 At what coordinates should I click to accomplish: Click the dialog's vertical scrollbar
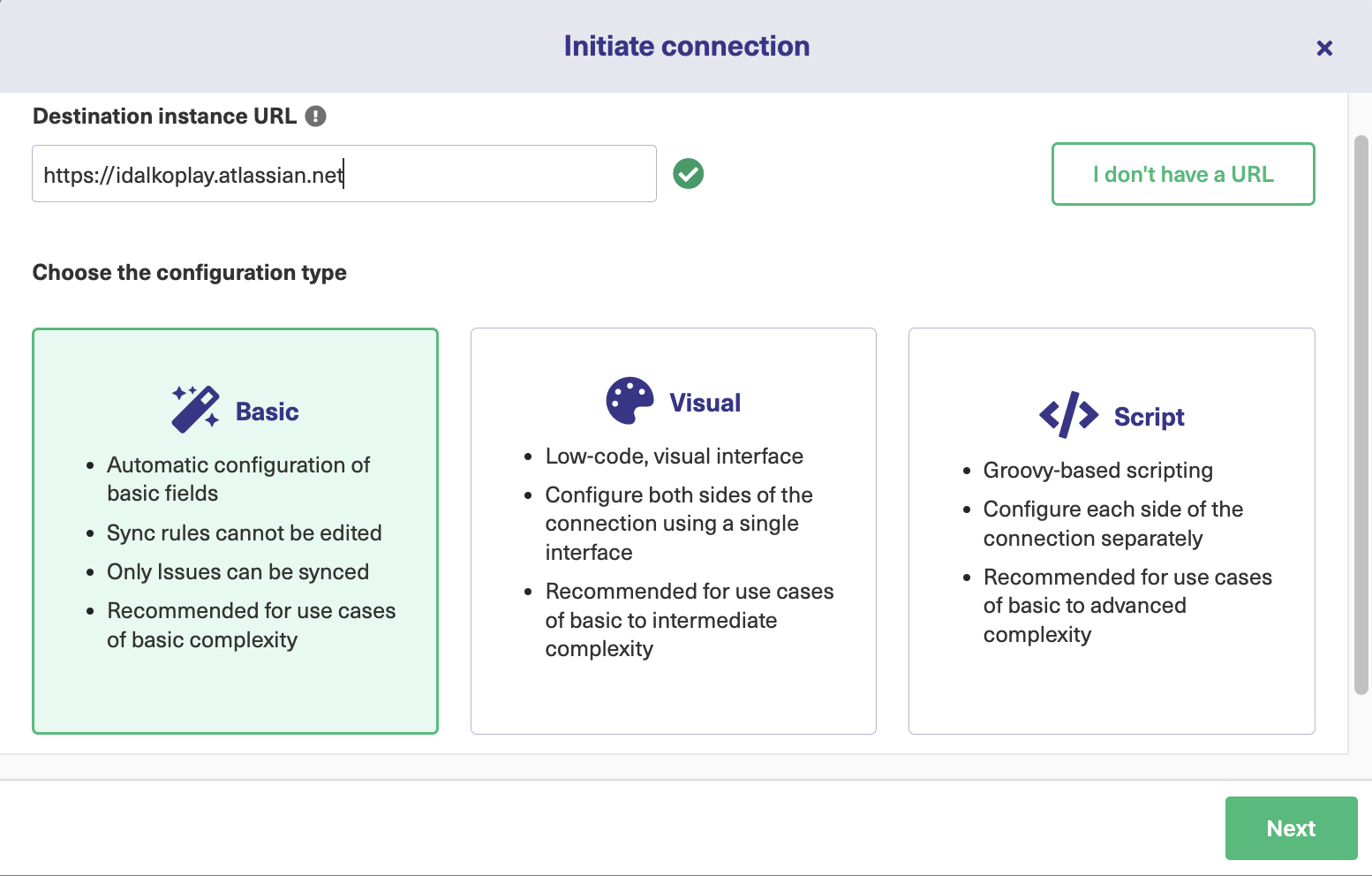pos(1361,415)
